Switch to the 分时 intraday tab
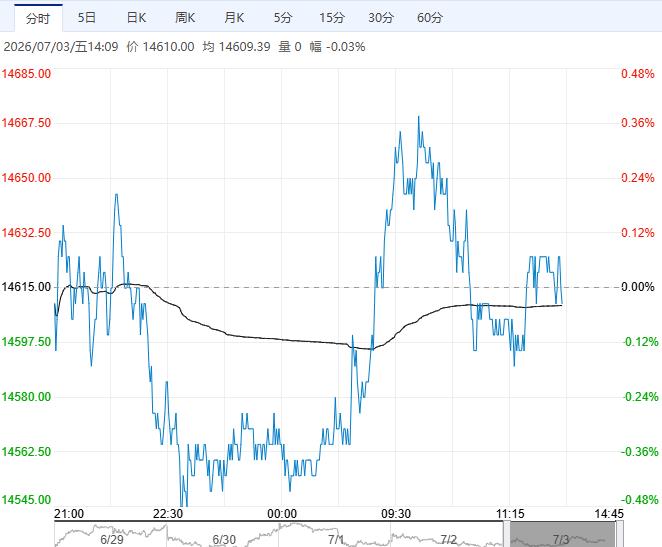Screen dimensions: 662x547 point(38,18)
